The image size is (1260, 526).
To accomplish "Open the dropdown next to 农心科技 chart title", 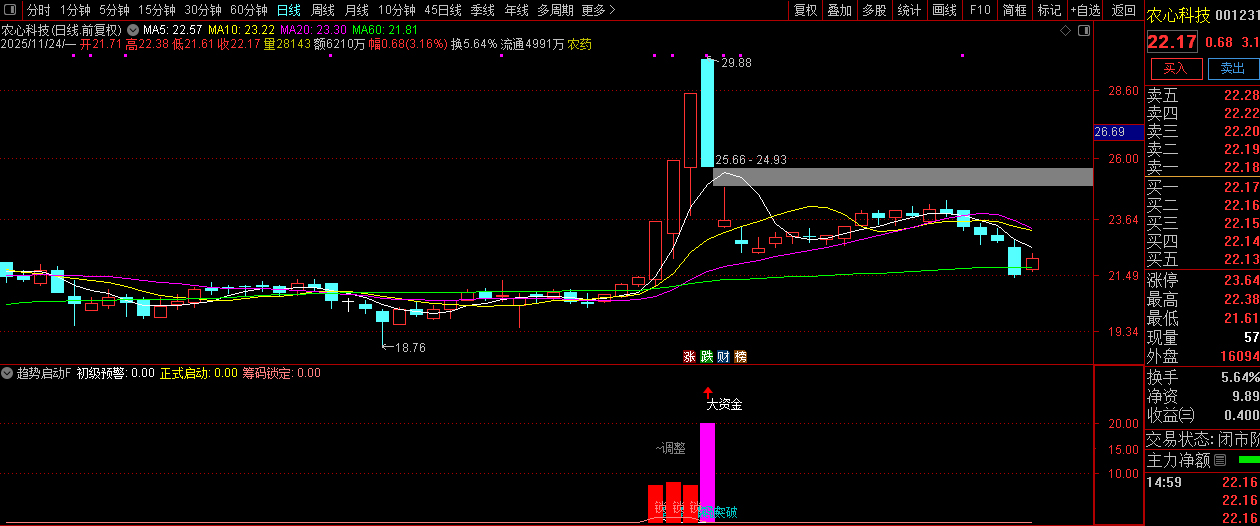I will coord(133,30).
